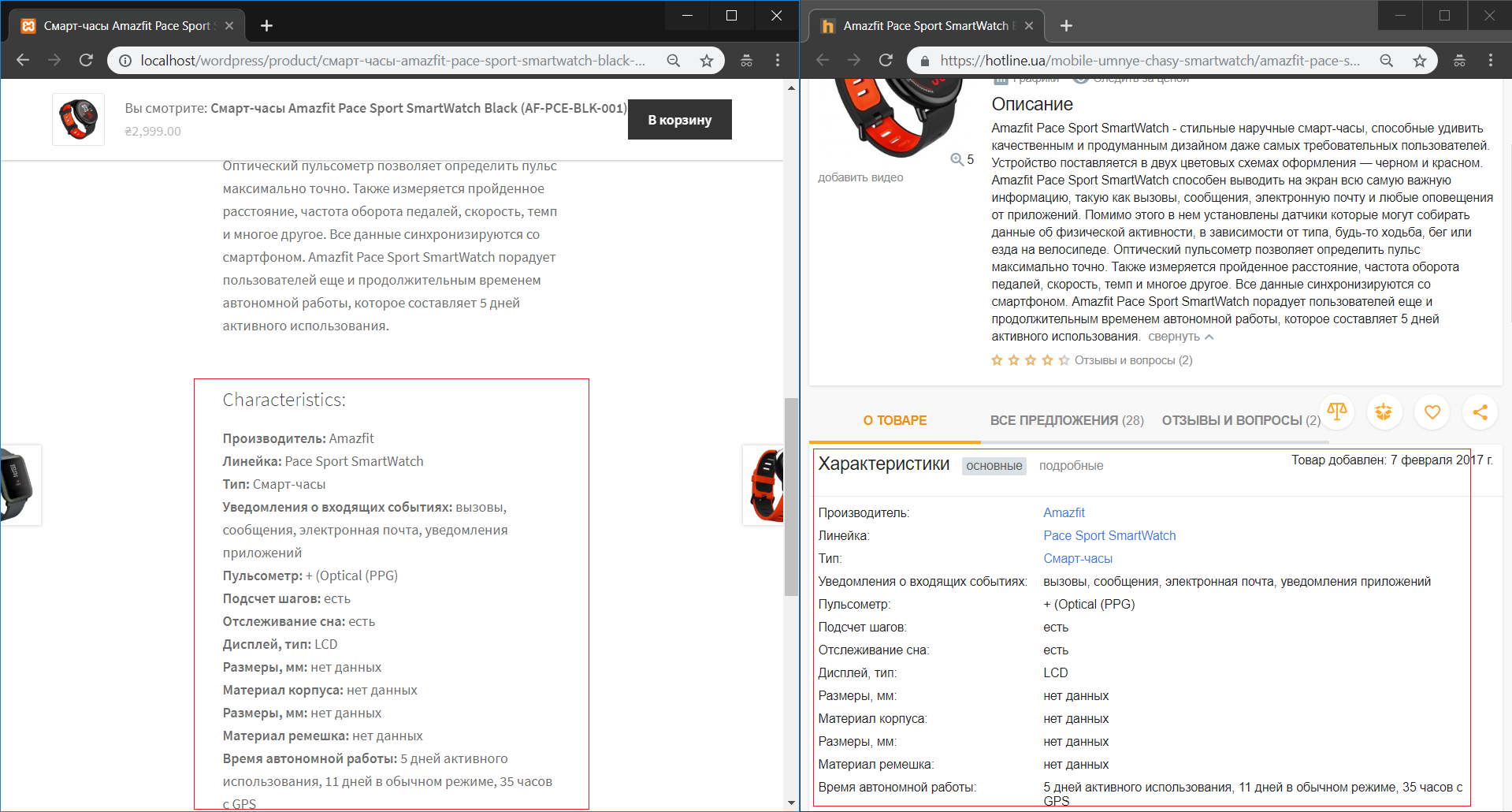
Task: Click 'Время автономной работы:' label on hotline
Action: tap(897, 787)
